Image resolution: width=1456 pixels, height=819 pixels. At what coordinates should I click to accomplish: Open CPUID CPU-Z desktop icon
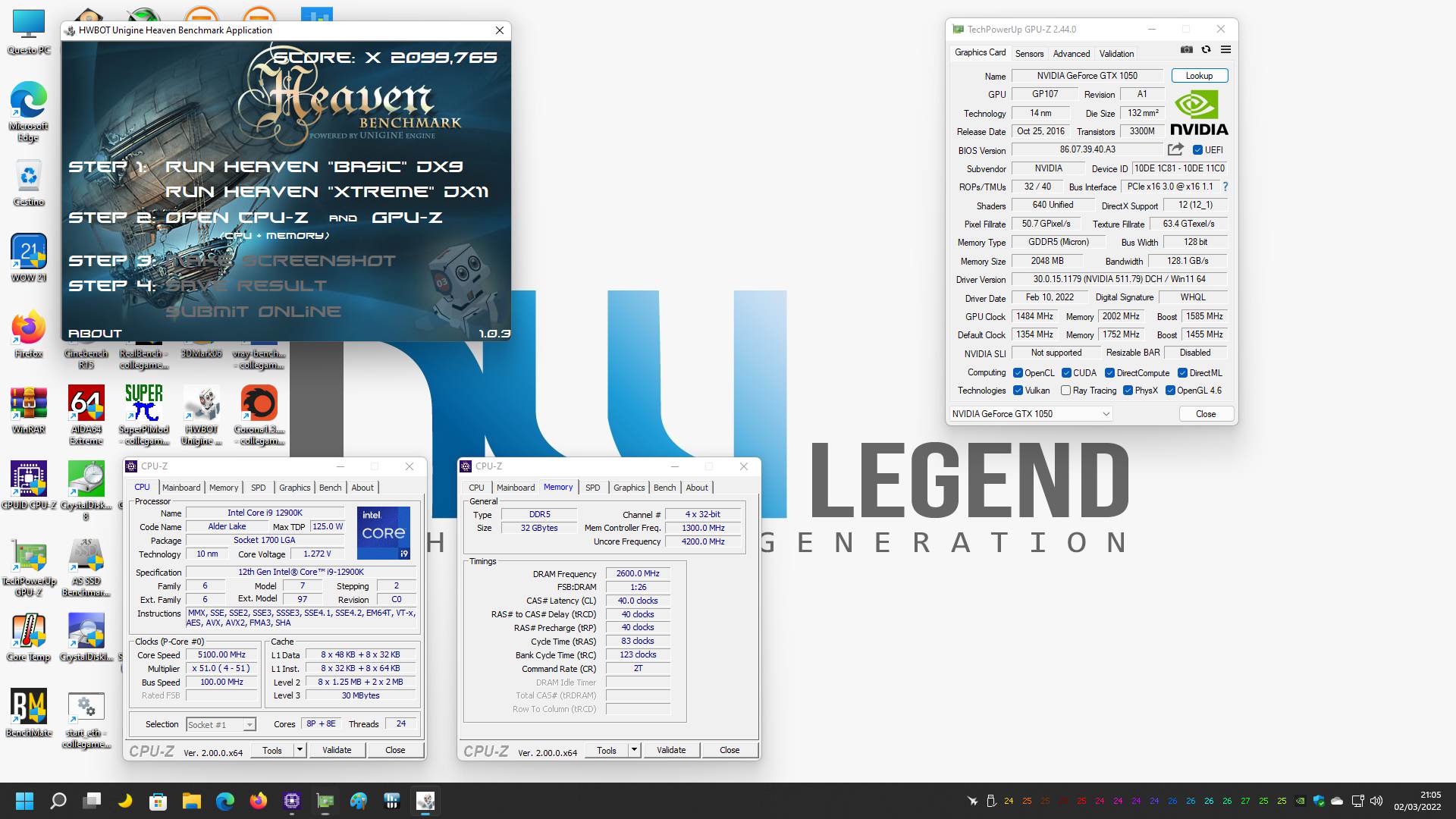click(28, 485)
